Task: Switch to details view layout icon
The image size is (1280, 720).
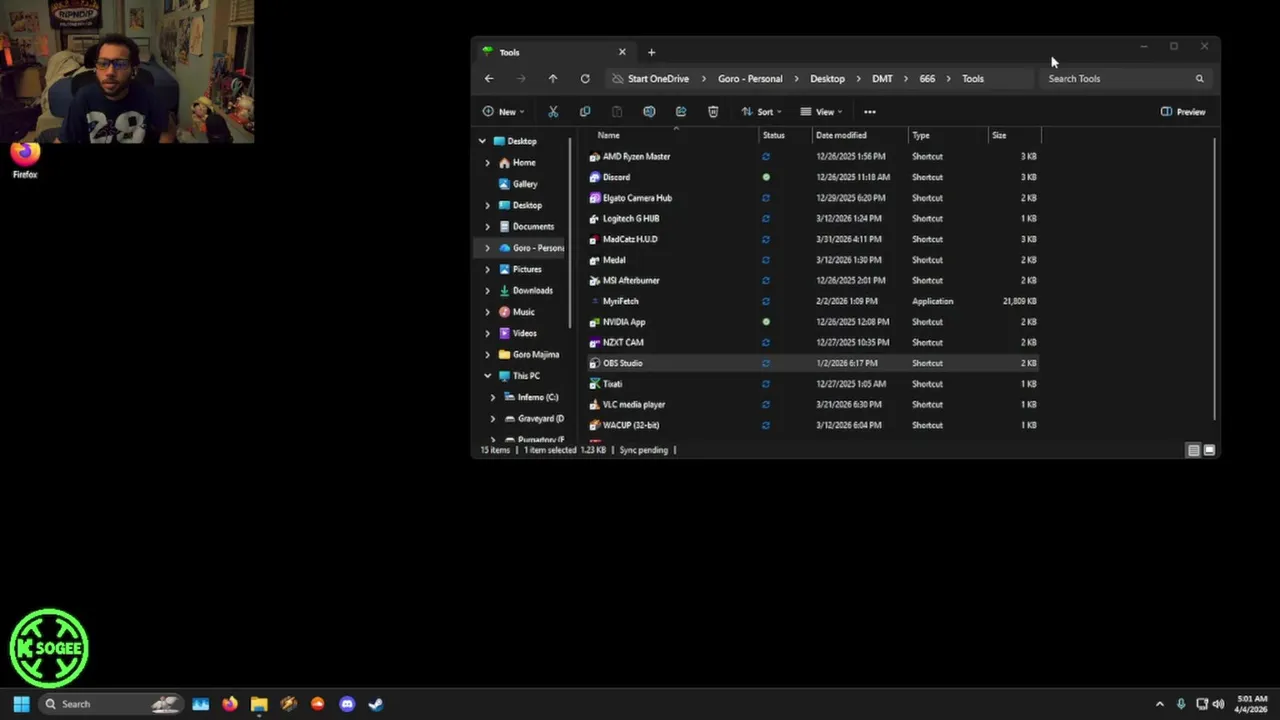Action: [x=1193, y=450]
